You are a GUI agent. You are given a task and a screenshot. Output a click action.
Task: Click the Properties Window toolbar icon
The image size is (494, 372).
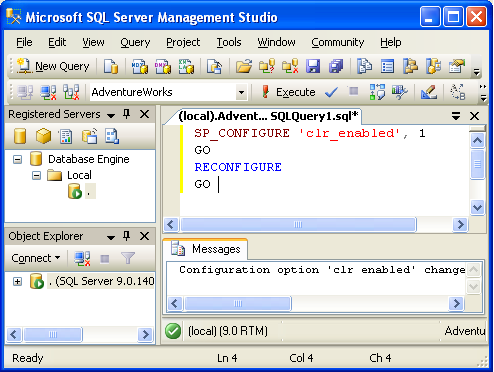(457, 66)
